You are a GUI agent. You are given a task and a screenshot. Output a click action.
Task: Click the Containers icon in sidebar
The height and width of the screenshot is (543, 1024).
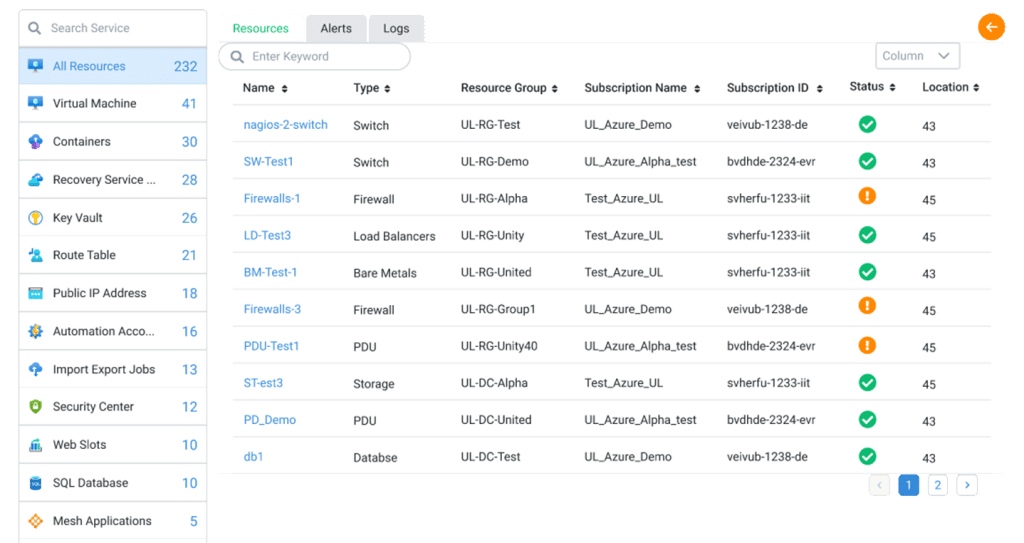35,141
